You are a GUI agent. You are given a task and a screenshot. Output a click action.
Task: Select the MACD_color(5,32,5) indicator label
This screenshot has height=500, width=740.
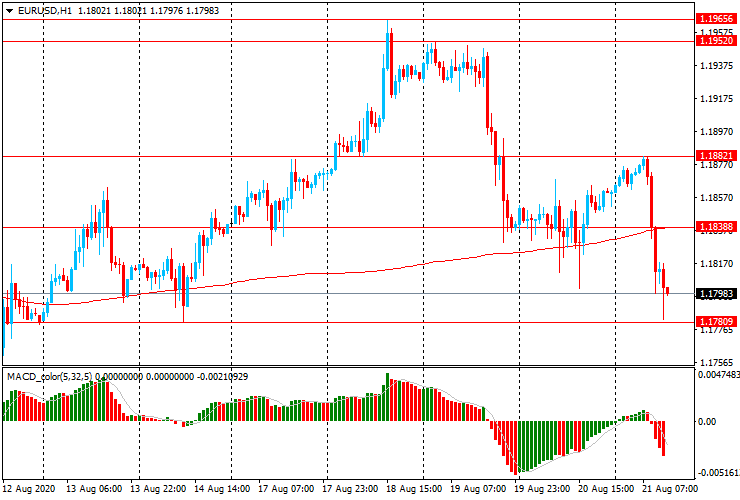[50, 377]
